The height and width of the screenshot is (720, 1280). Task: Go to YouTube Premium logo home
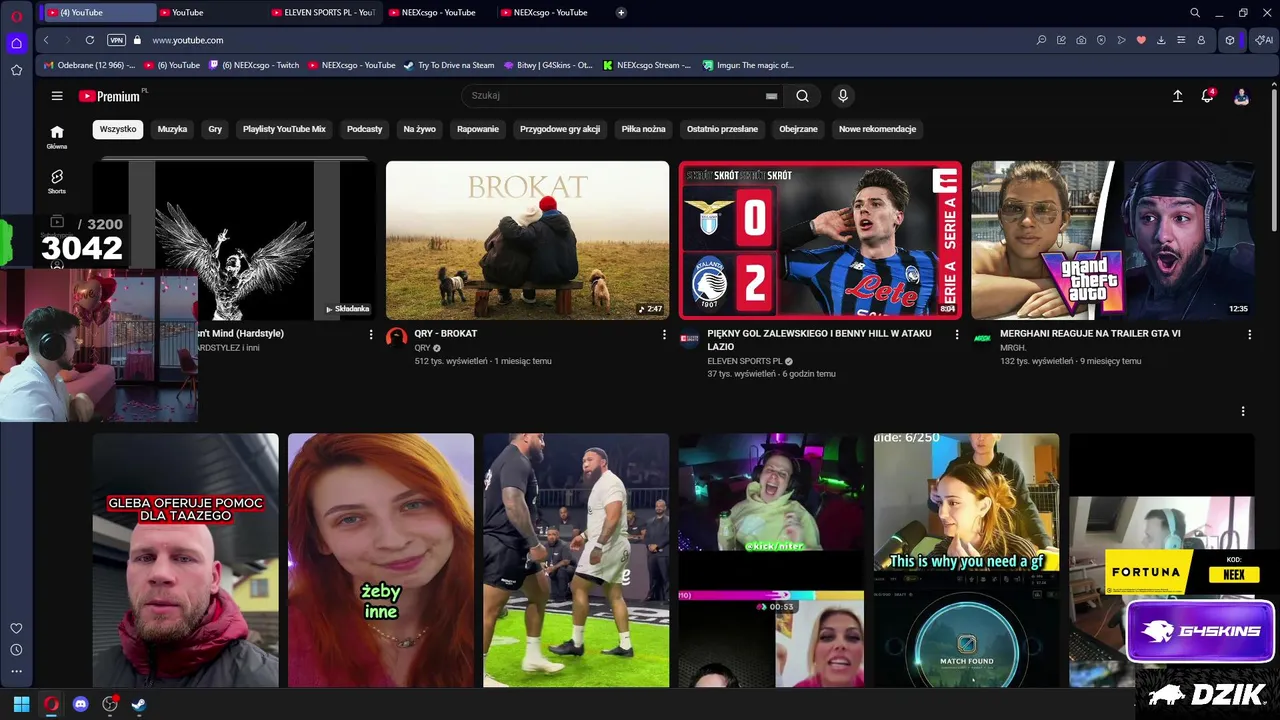point(109,96)
